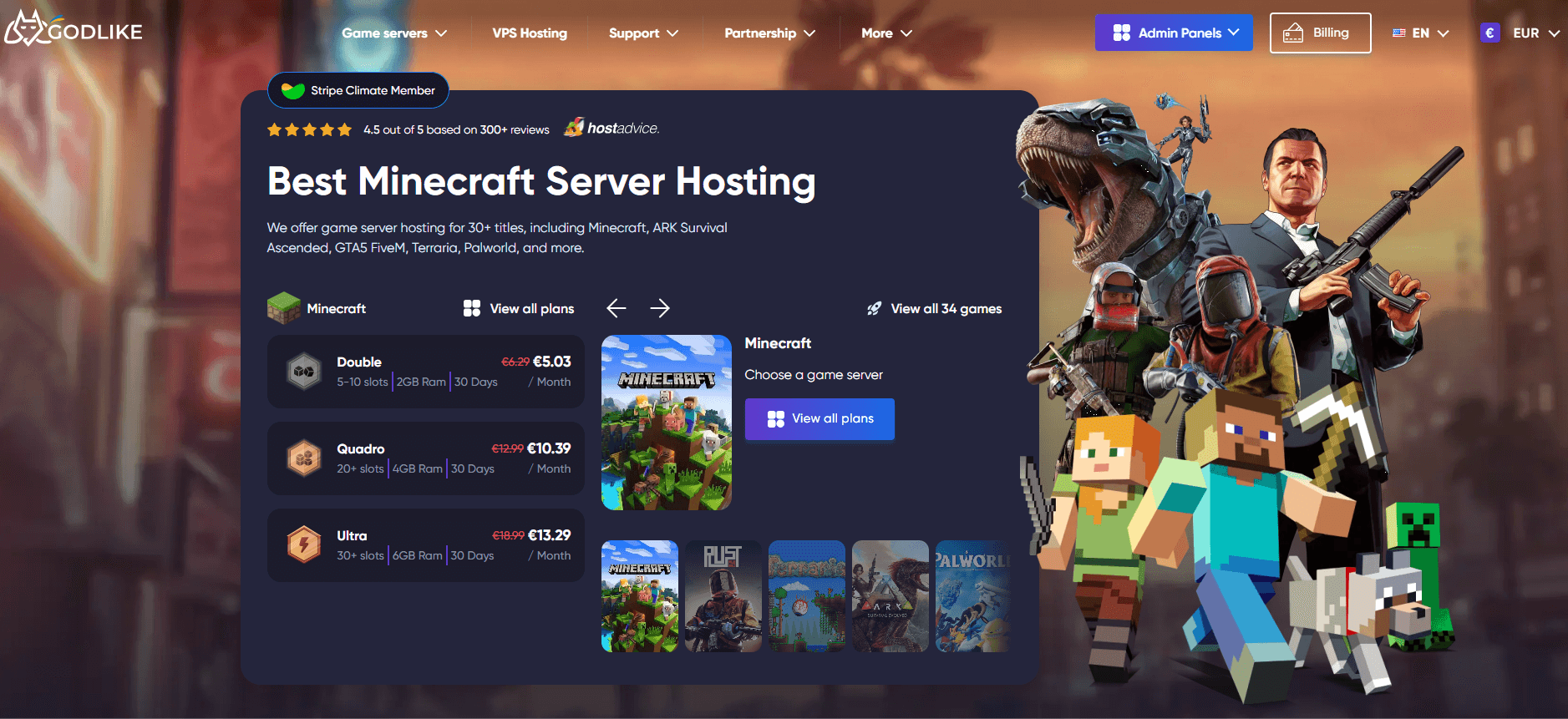Click the Ultra plan lightning icon
The image size is (1568, 719).
[x=304, y=545]
